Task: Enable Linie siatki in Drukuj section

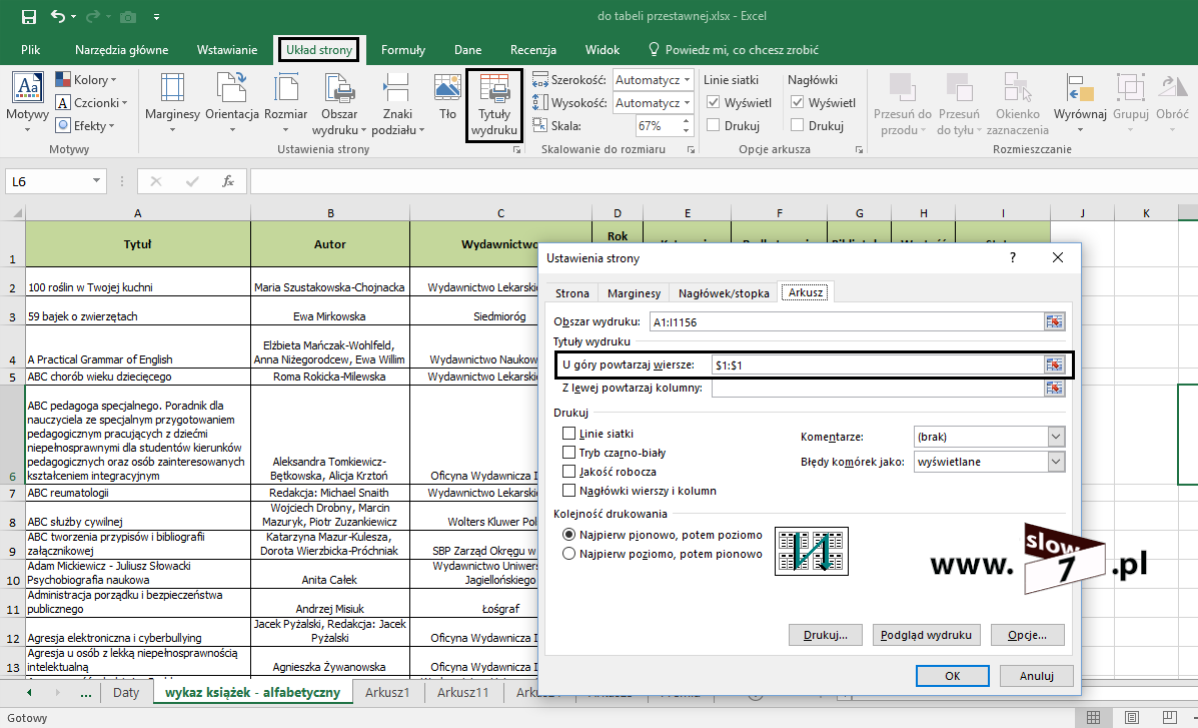Action: click(x=568, y=433)
